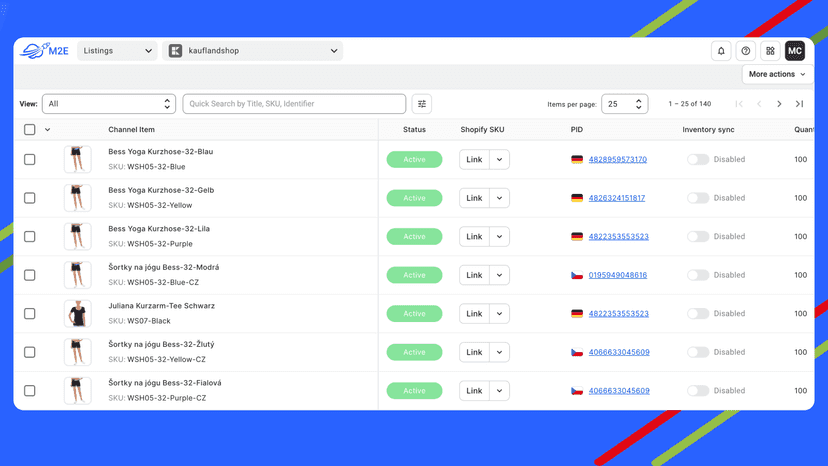The height and width of the screenshot is (466, 828).
Task: Expand bulk selection arrow beside header checkbox
Action: click(x=48, y=129)
